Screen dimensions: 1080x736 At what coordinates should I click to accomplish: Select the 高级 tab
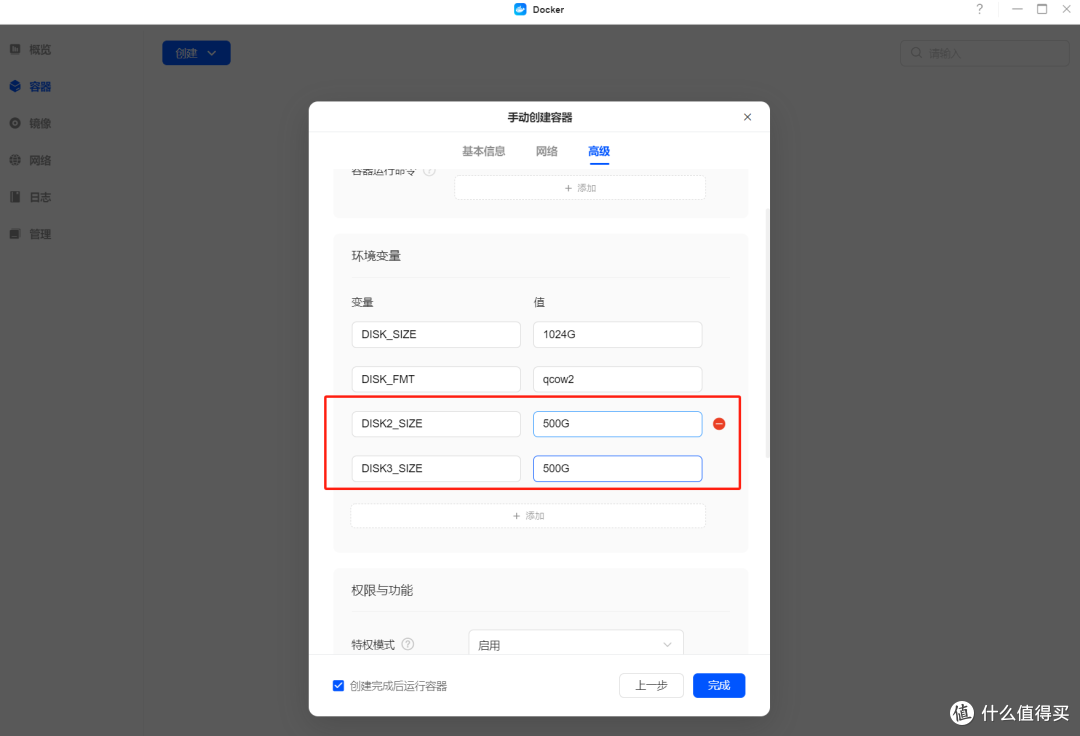599,151
